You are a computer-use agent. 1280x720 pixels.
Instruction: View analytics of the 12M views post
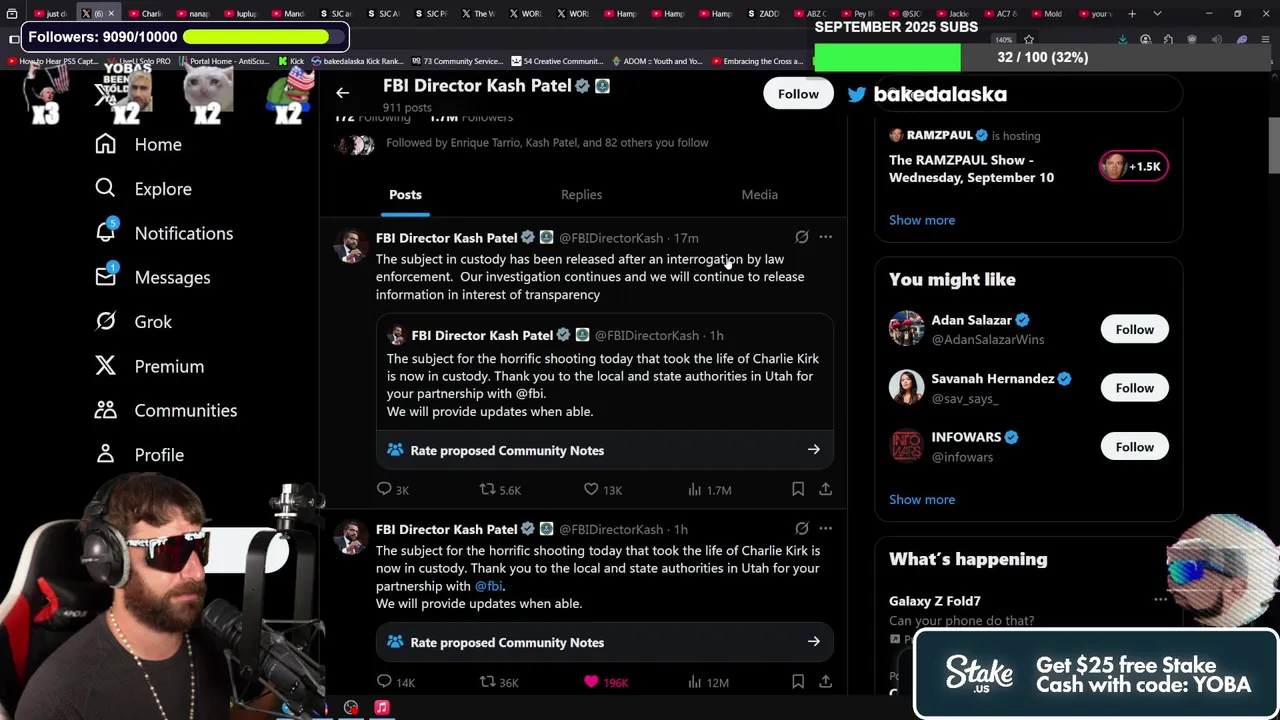point(709,682)
